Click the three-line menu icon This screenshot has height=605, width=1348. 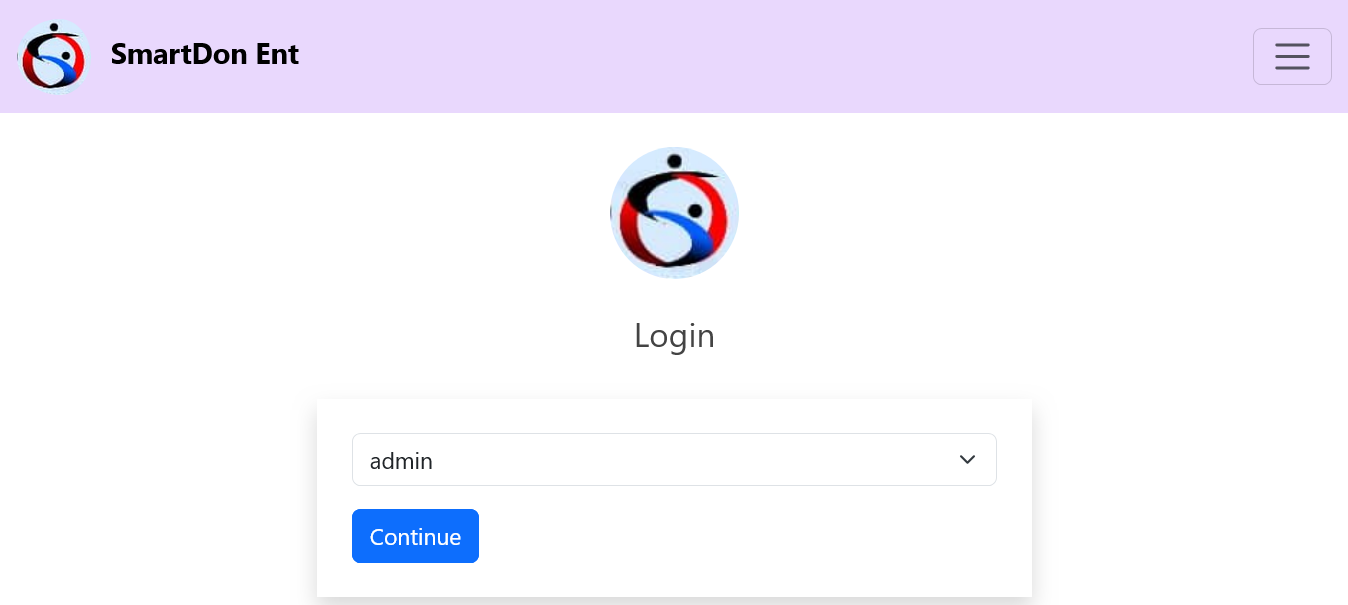coord(1292,56)
